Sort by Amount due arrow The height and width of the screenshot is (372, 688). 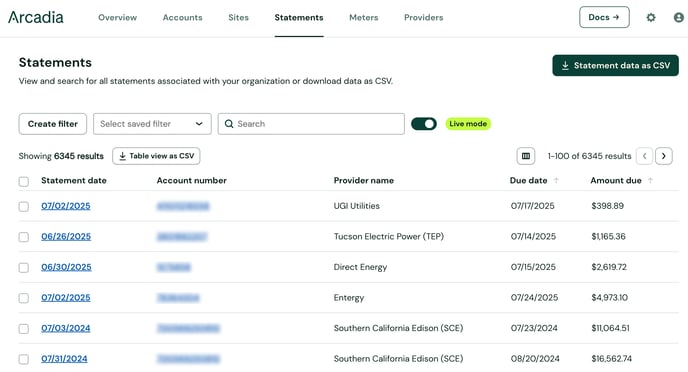650,180
